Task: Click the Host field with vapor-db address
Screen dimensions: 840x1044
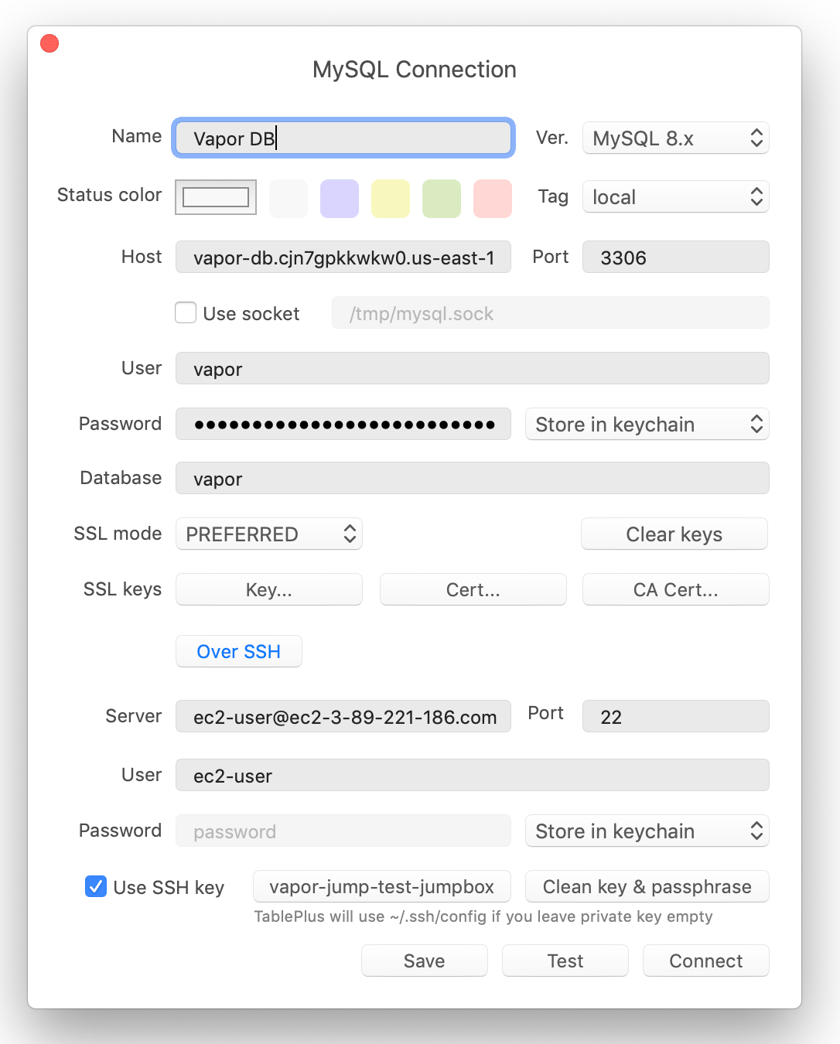Action: [x=343, y=257]
